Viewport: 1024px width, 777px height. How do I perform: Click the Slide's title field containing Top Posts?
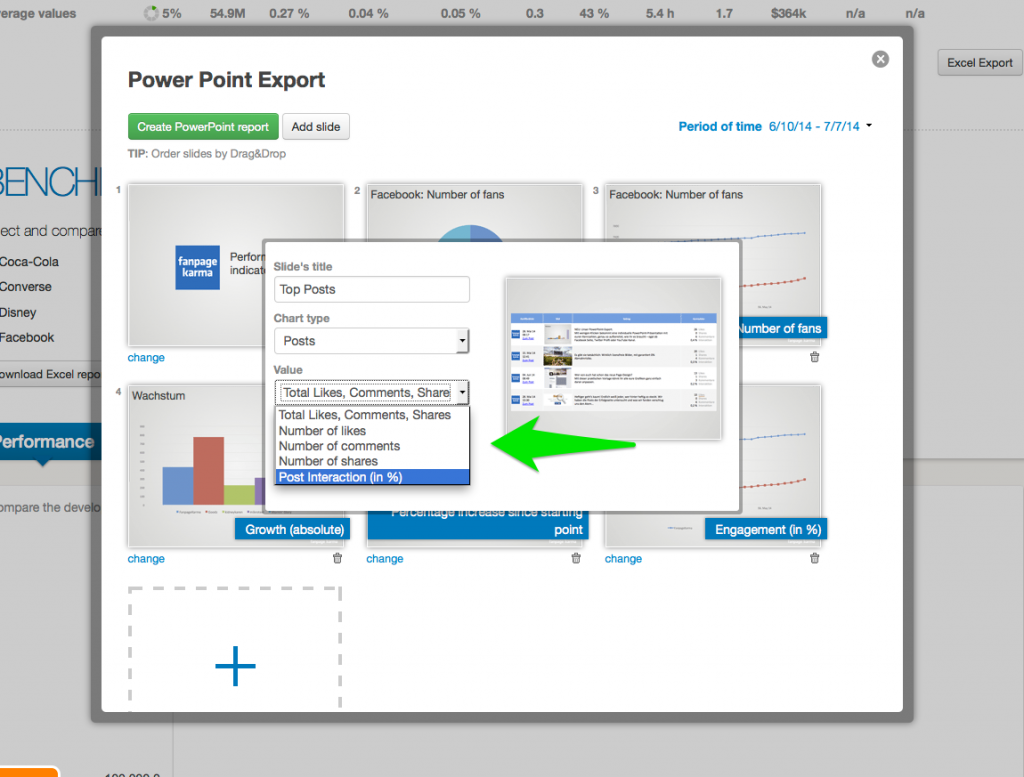[371, 289]
